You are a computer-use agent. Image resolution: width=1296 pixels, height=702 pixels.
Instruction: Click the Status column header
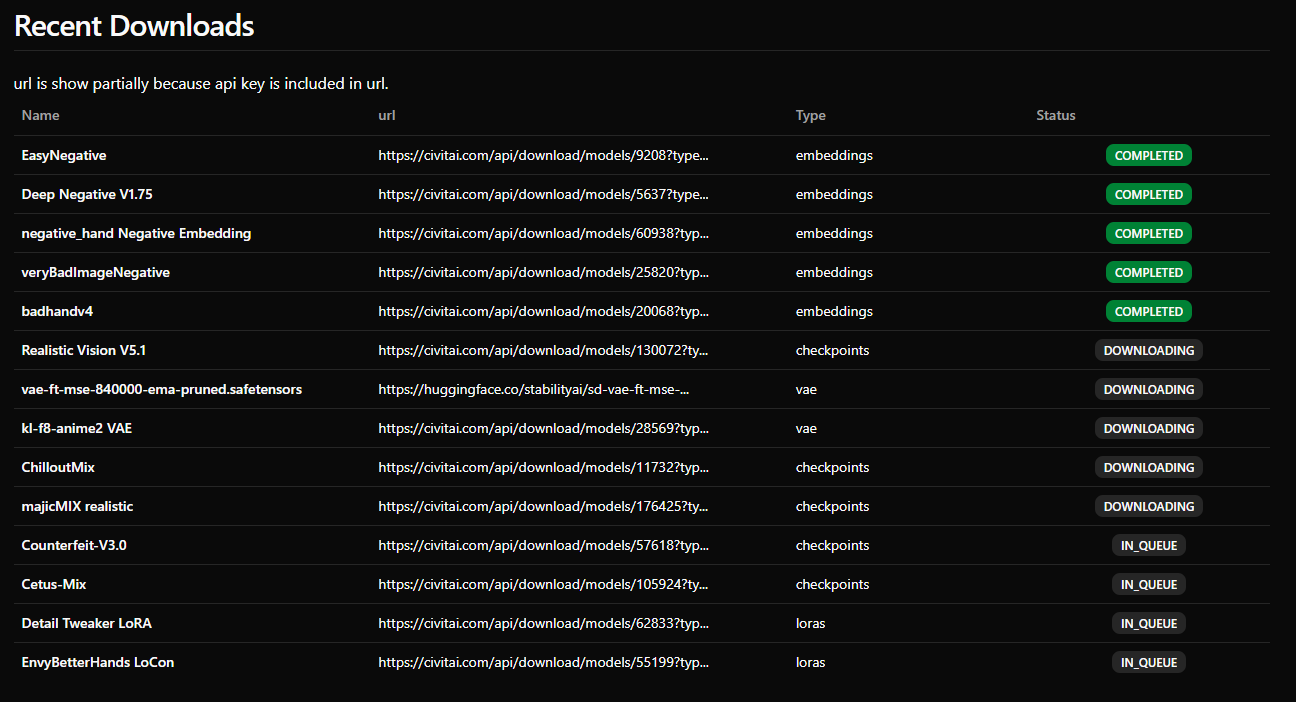coord(1055,116)
